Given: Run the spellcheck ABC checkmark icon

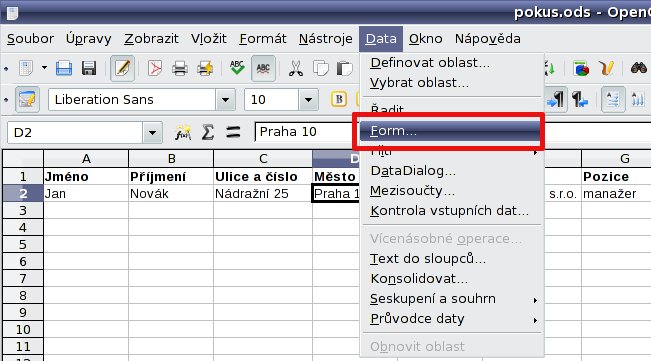Looking at the screenshot, I should point(237,68).
